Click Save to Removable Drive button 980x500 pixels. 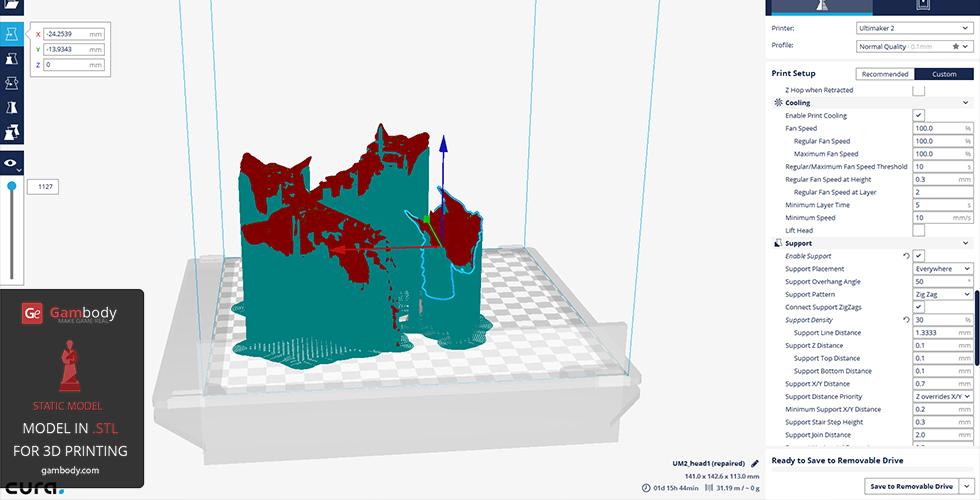912,486
